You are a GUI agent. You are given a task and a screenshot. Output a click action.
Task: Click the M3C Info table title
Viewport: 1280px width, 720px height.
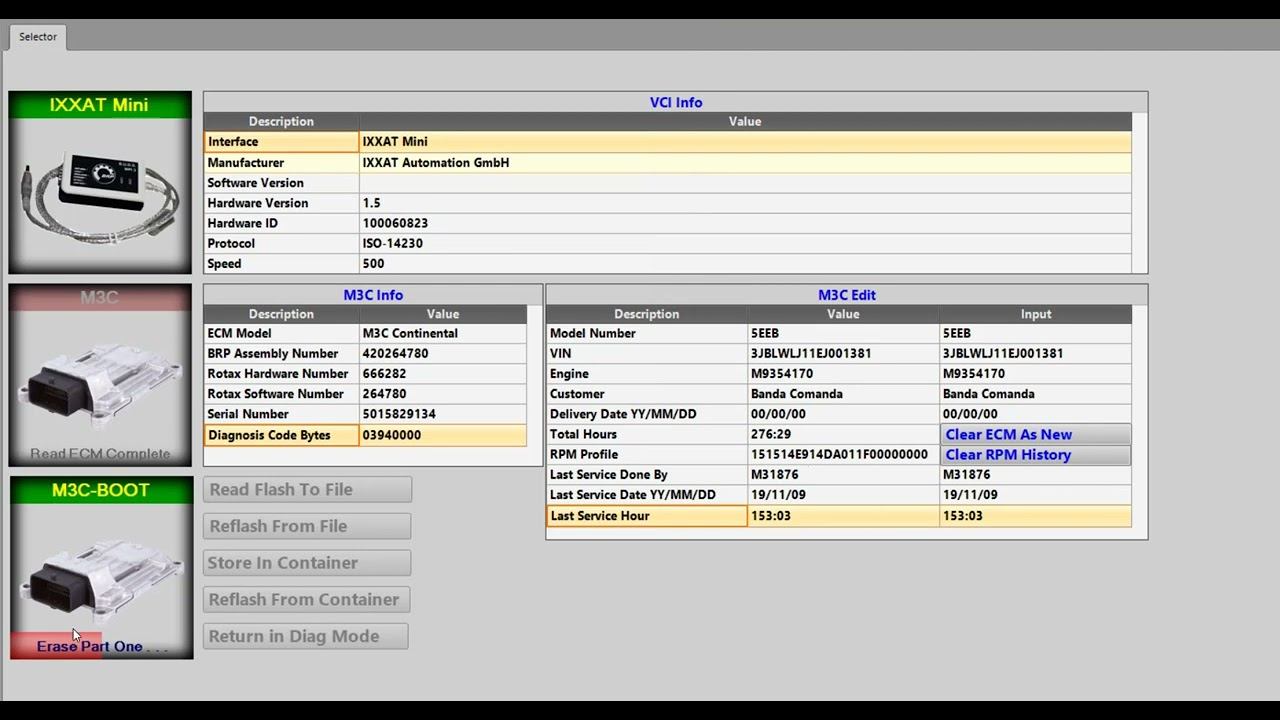373,295
